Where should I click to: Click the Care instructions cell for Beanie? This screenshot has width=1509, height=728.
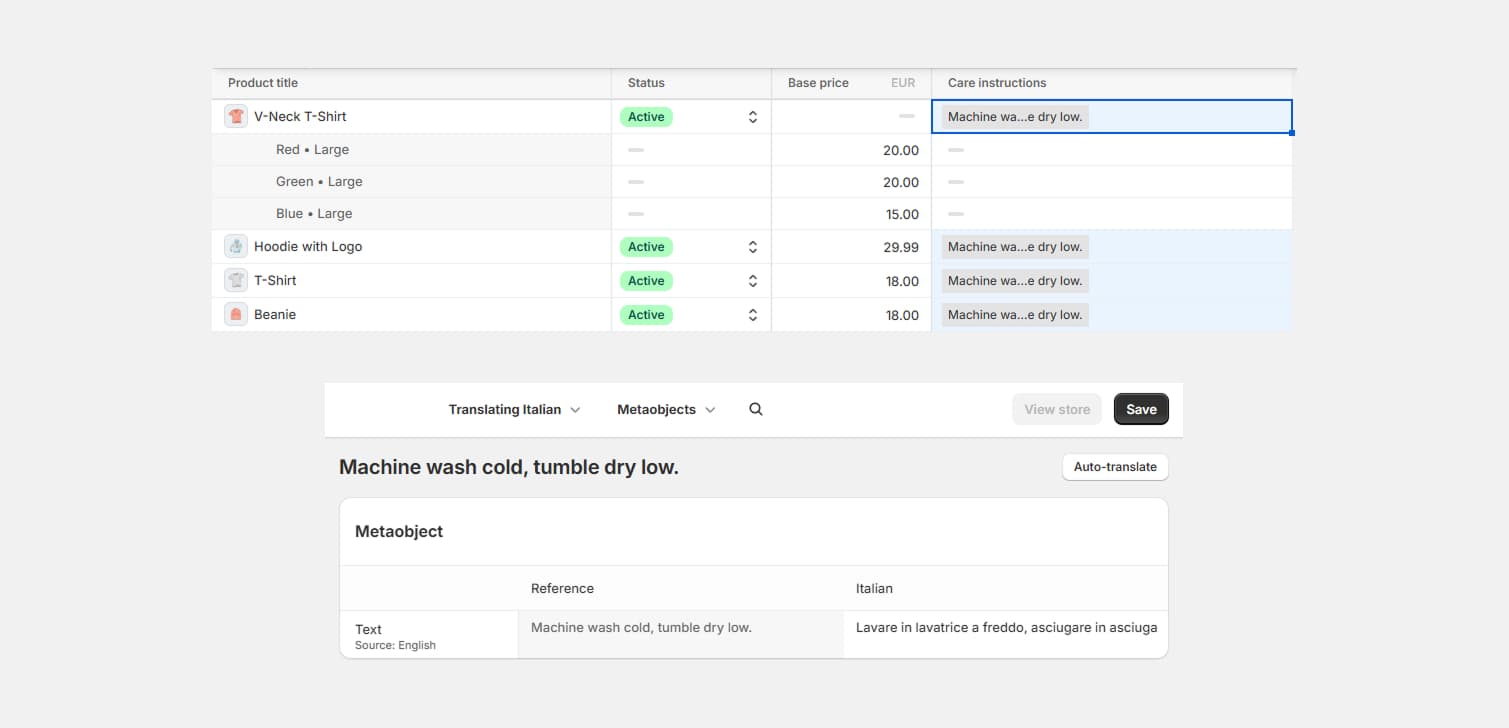pos(1014,314)
